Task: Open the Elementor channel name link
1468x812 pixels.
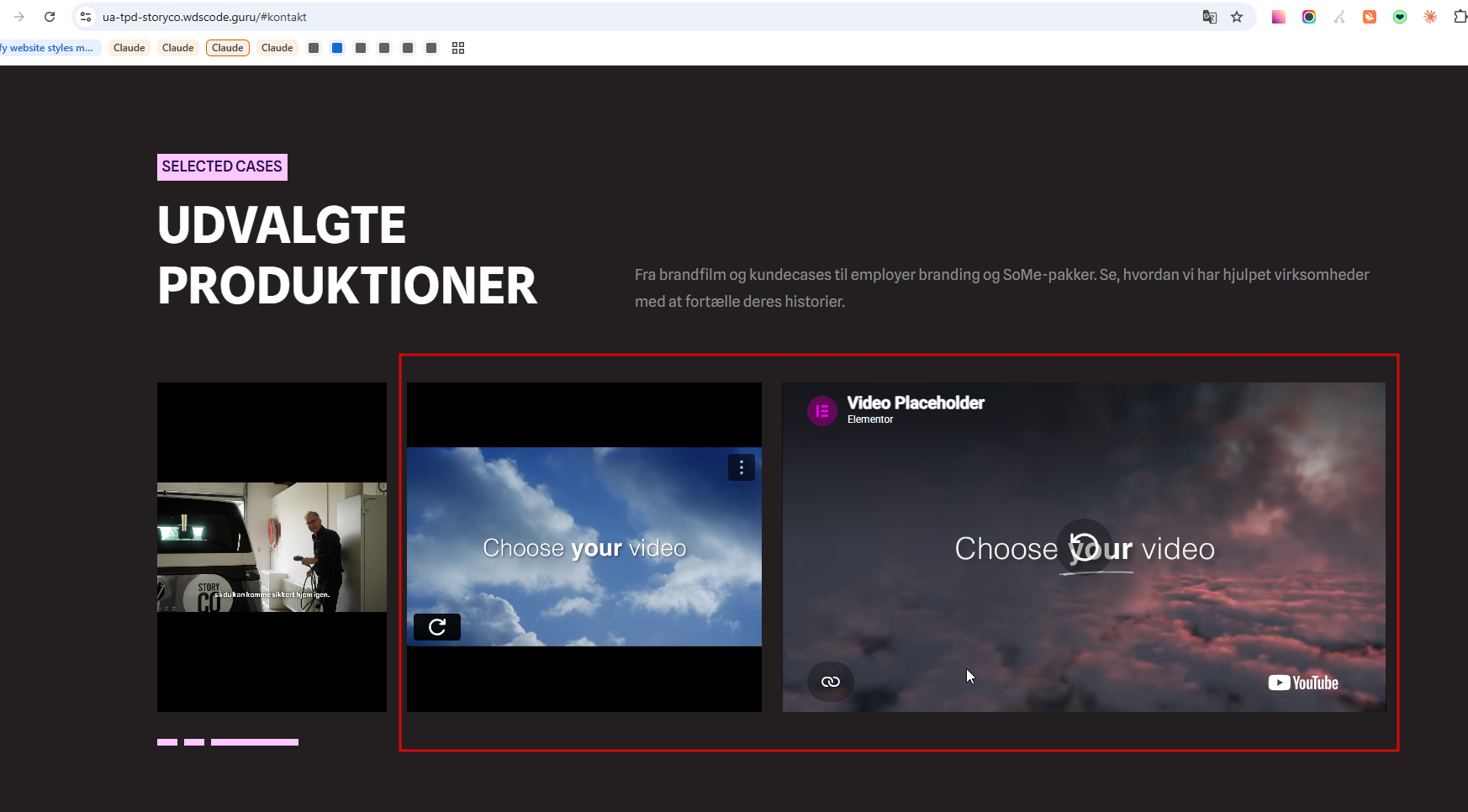Action: (x=870, y=419)
